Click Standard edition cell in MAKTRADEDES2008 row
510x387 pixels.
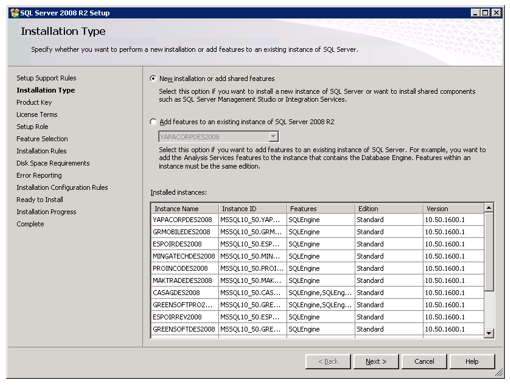tap(388, 281)
